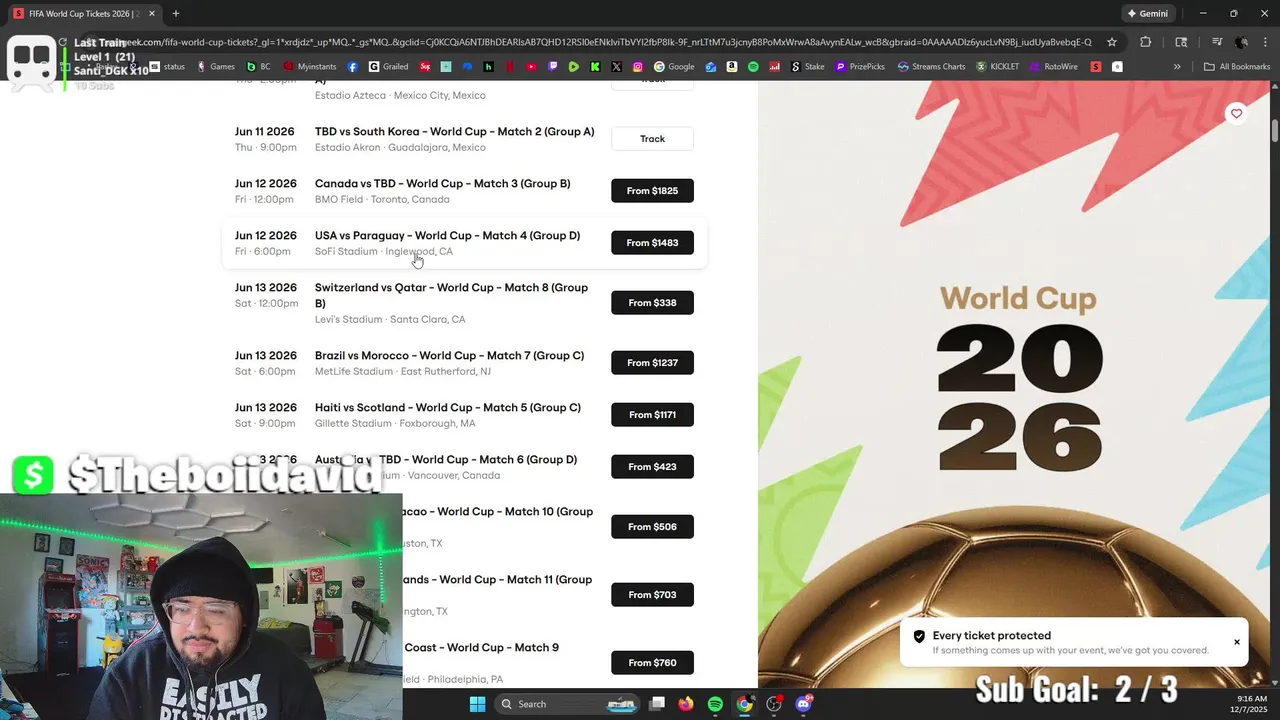Open the Streams Charts bookmark
The width and height of the screenshot is (1280, 720).
pos(931,67)
